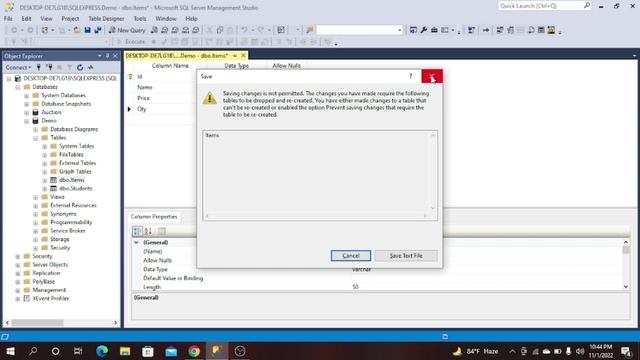Click Cancel in the Save dialog
This screenshot has width=640, height=360.
pyautogui.click(x=351, y=256)
